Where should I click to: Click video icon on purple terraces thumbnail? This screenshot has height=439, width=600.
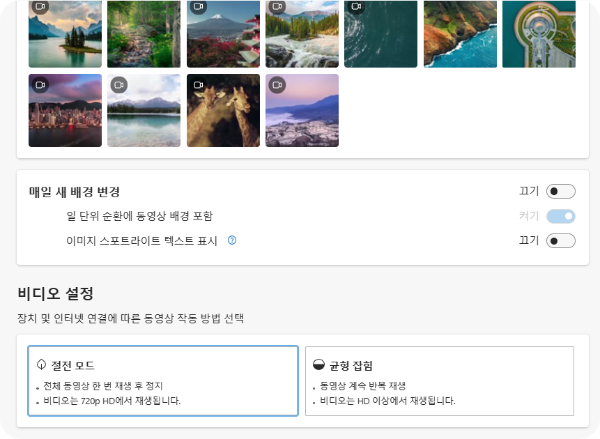(x=277, y=85)
